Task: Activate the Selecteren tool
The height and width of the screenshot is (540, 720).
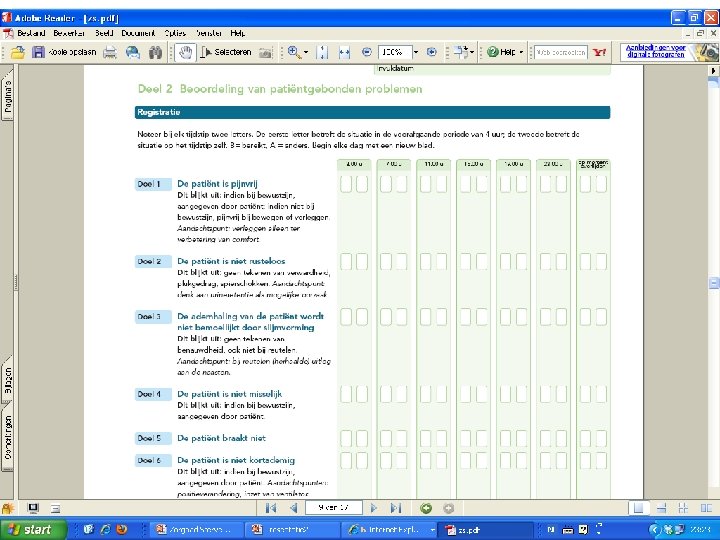Action: (226, 52)
